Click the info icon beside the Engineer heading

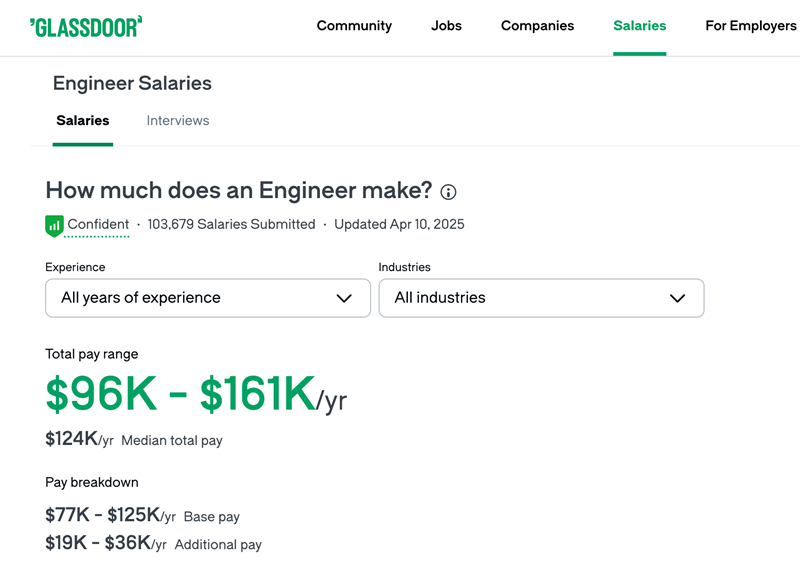point(448,192)
